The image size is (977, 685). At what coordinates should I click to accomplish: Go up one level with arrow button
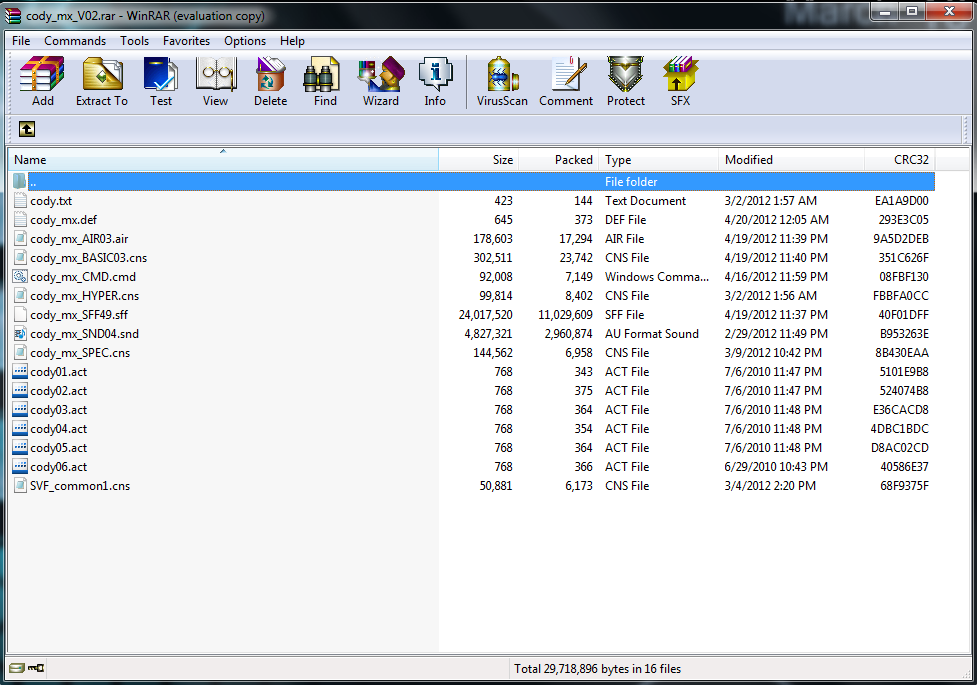27,129
